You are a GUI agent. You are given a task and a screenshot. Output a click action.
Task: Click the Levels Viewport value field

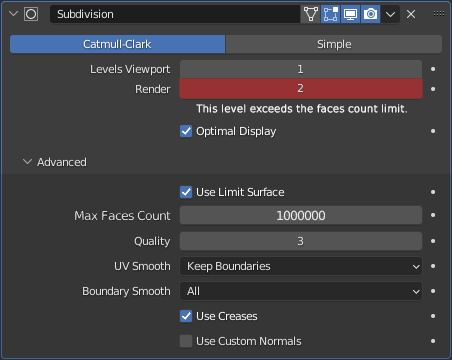(x=301, y=69)
